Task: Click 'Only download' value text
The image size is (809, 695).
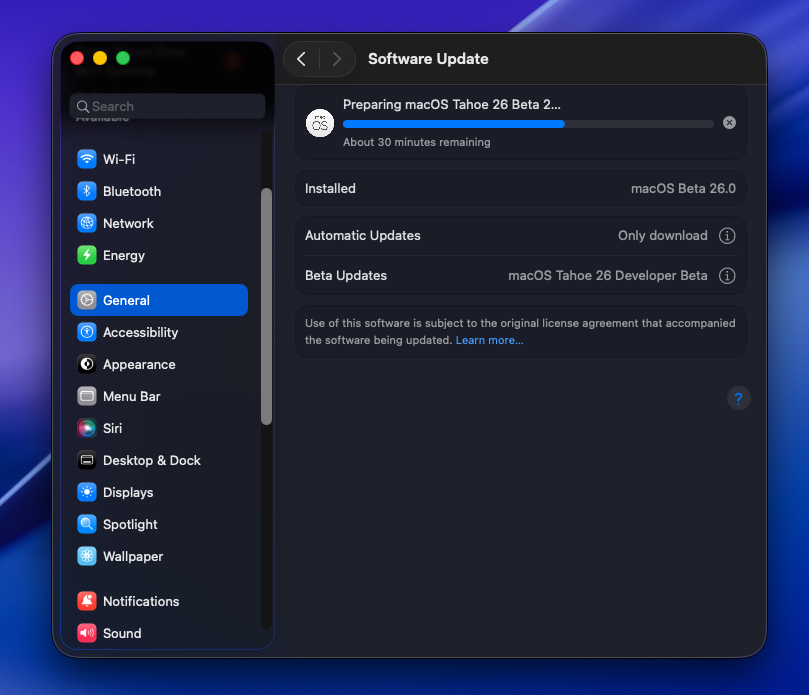Action: click(x=662, y=235)
